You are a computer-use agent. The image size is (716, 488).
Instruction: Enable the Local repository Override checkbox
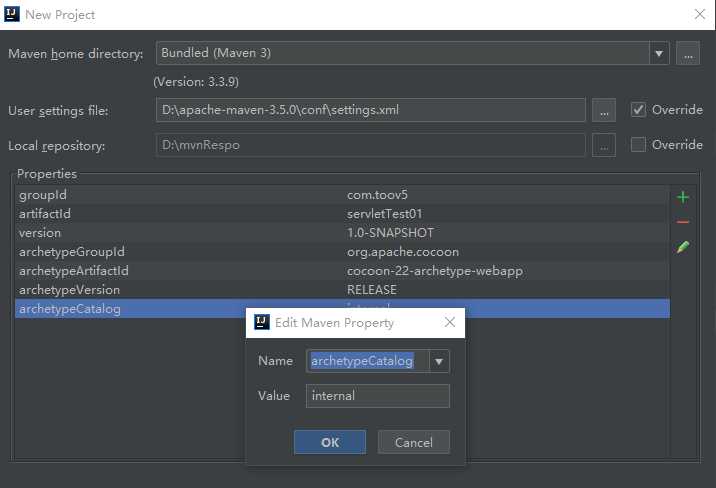coord(638,145)
